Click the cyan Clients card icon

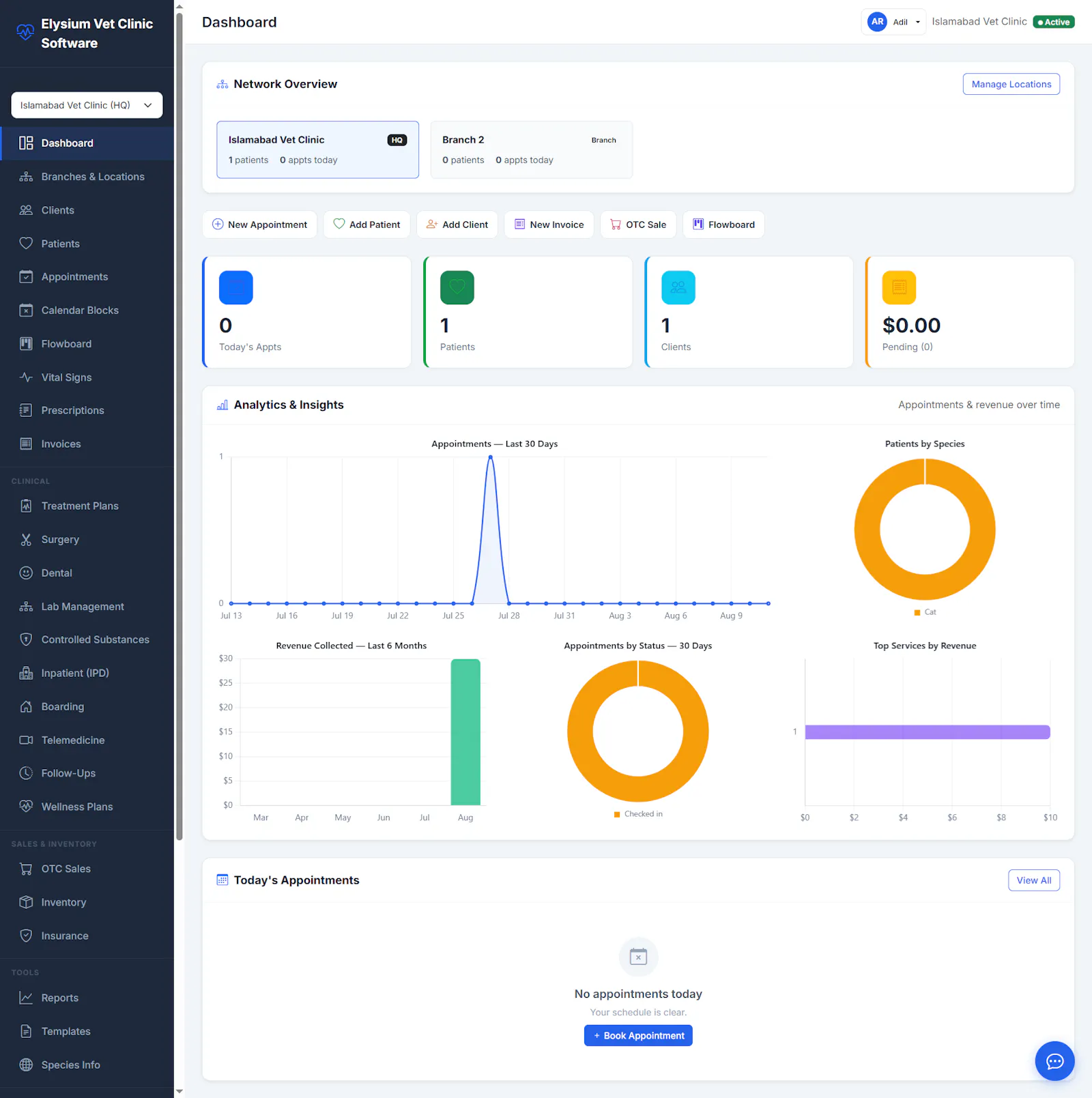[x=678, y=287]
